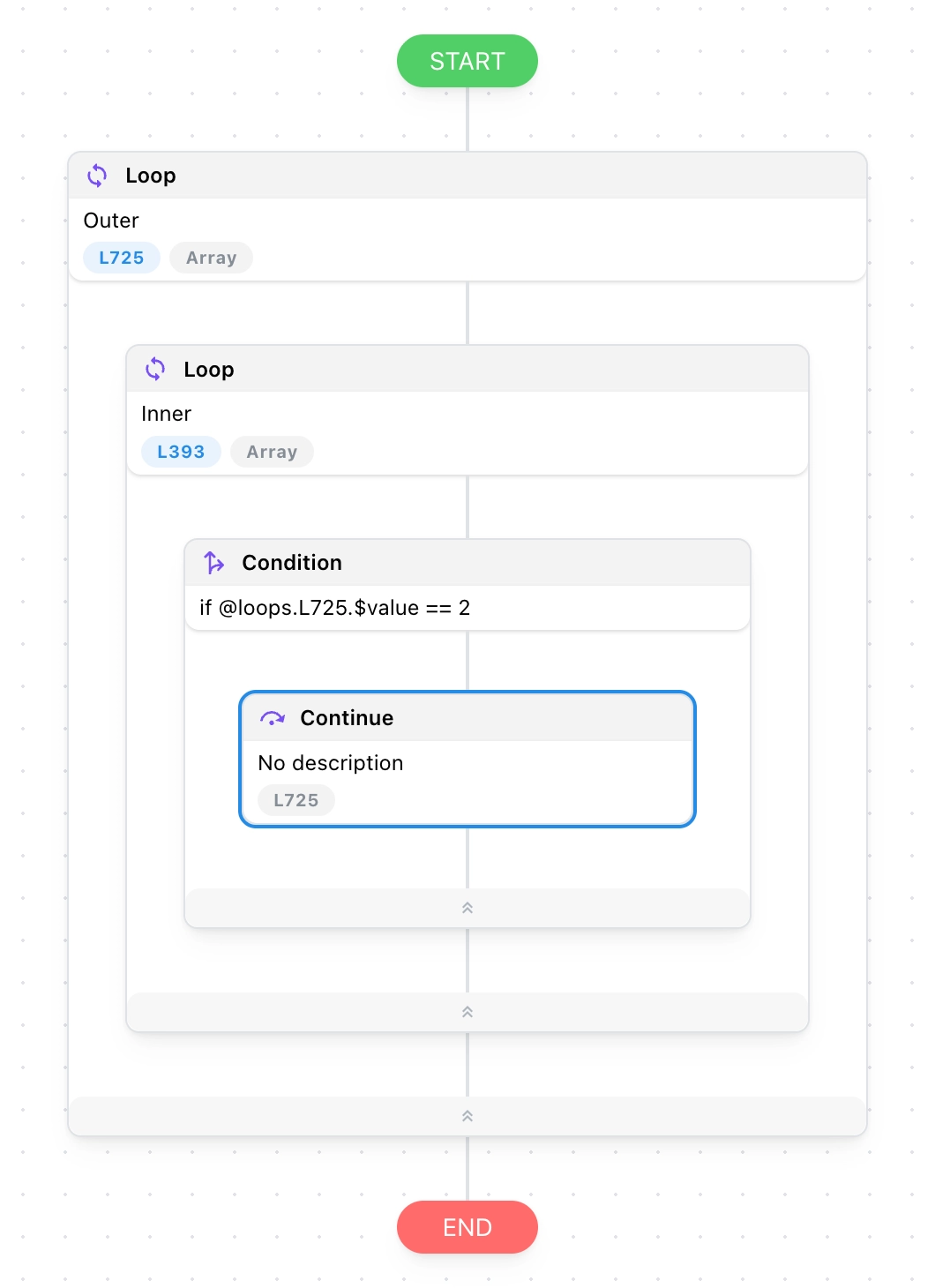Viewport: 935px width, 1288px height.
Task: Select the Array tag on Inner loop
Action: tap(272, 452)
